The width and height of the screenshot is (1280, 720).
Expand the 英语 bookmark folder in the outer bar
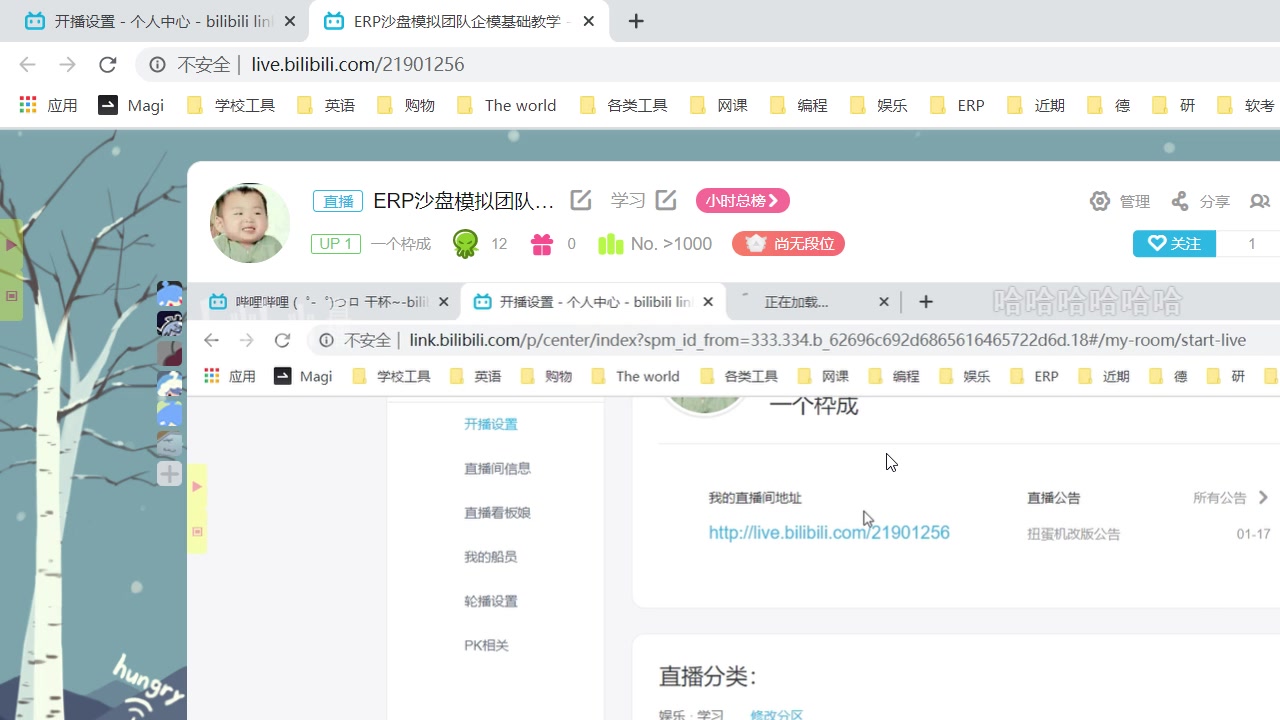pyautogui.click(x=326, y=105)
